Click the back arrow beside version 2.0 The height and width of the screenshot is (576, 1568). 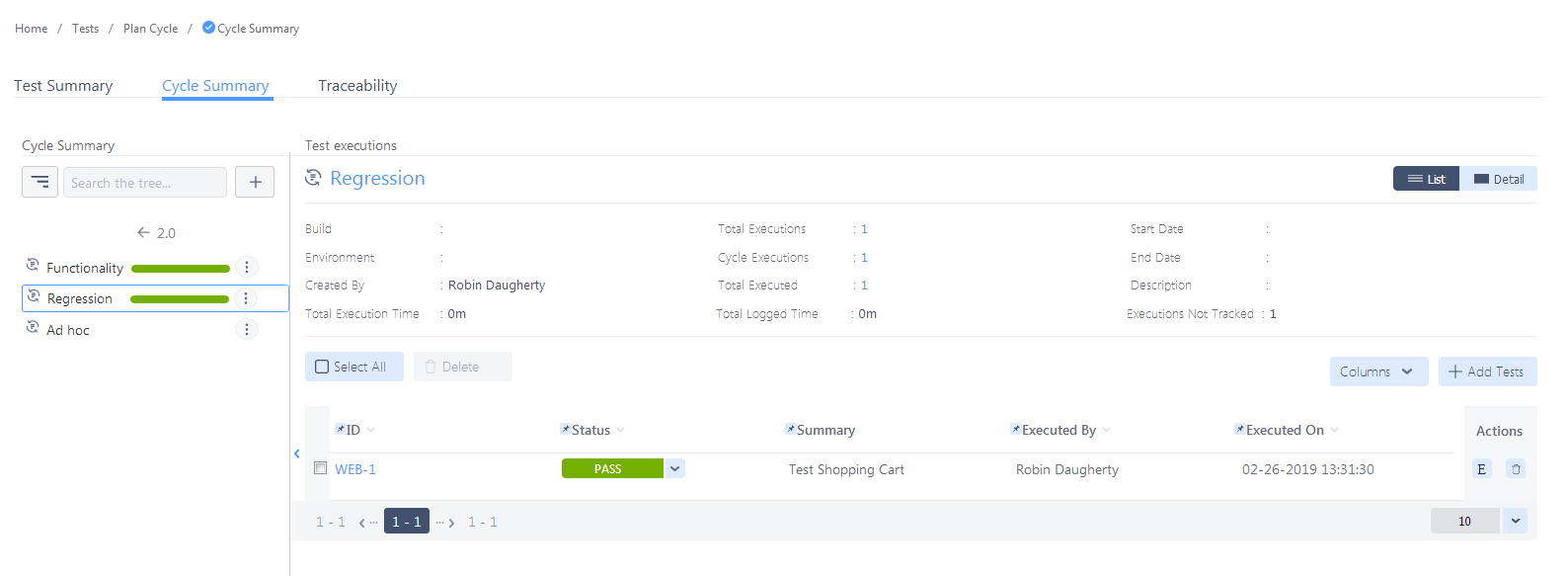click(144, 233)
